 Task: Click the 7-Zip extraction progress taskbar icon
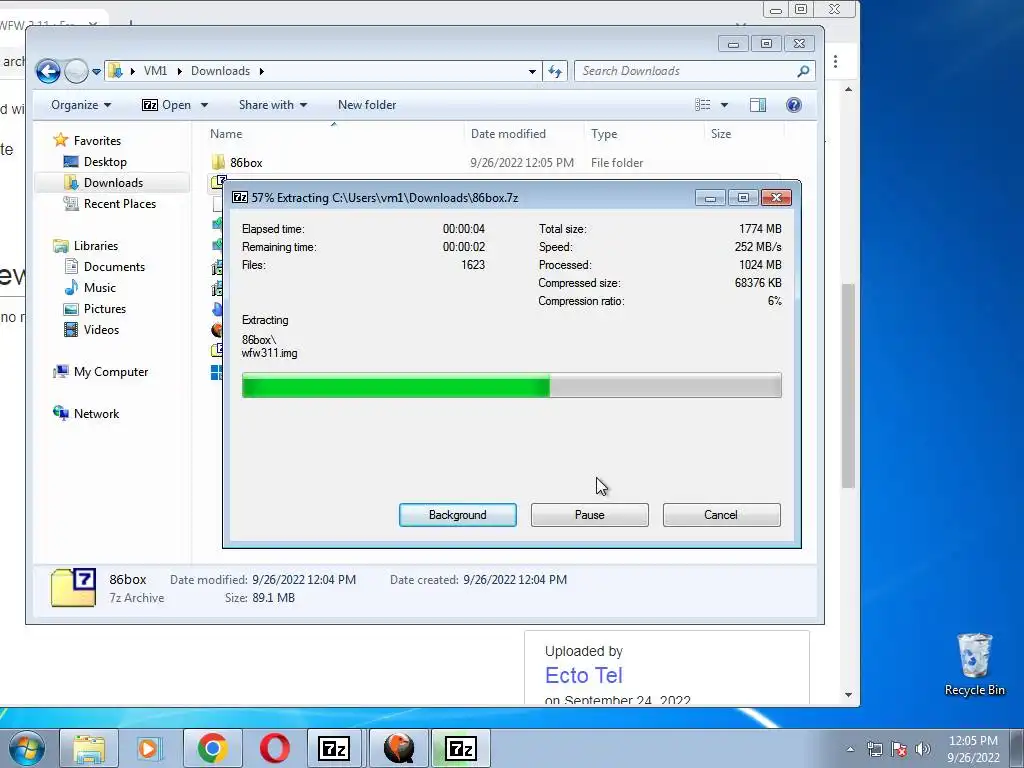click(x=460, y=748)
